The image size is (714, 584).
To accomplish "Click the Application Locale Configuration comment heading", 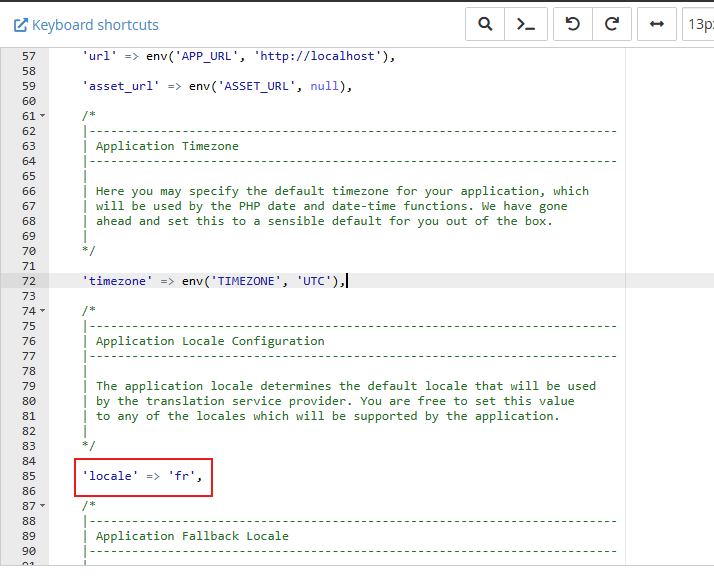I will (x=210, y=341).
